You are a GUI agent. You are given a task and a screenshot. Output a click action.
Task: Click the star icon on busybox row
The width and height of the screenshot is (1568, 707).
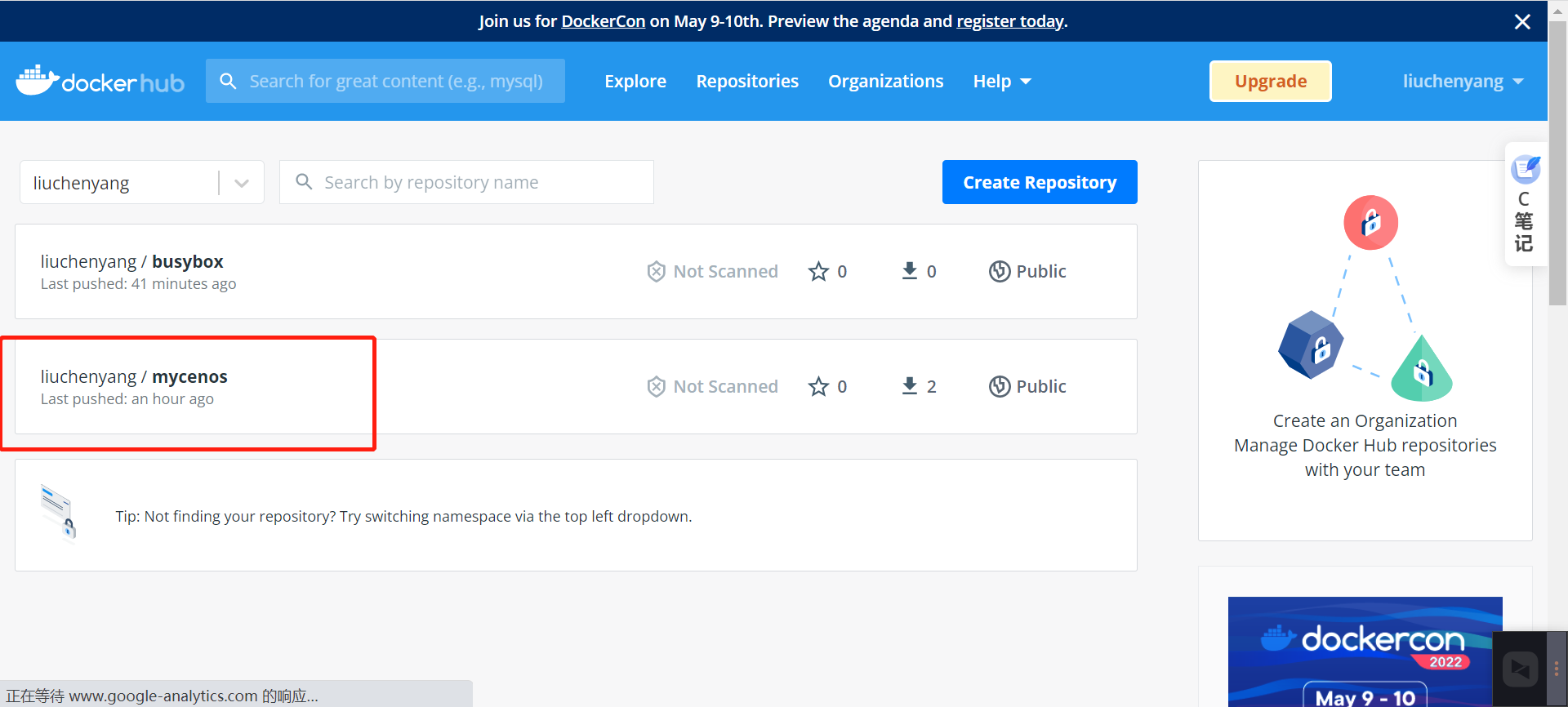(x=818, y=271)
